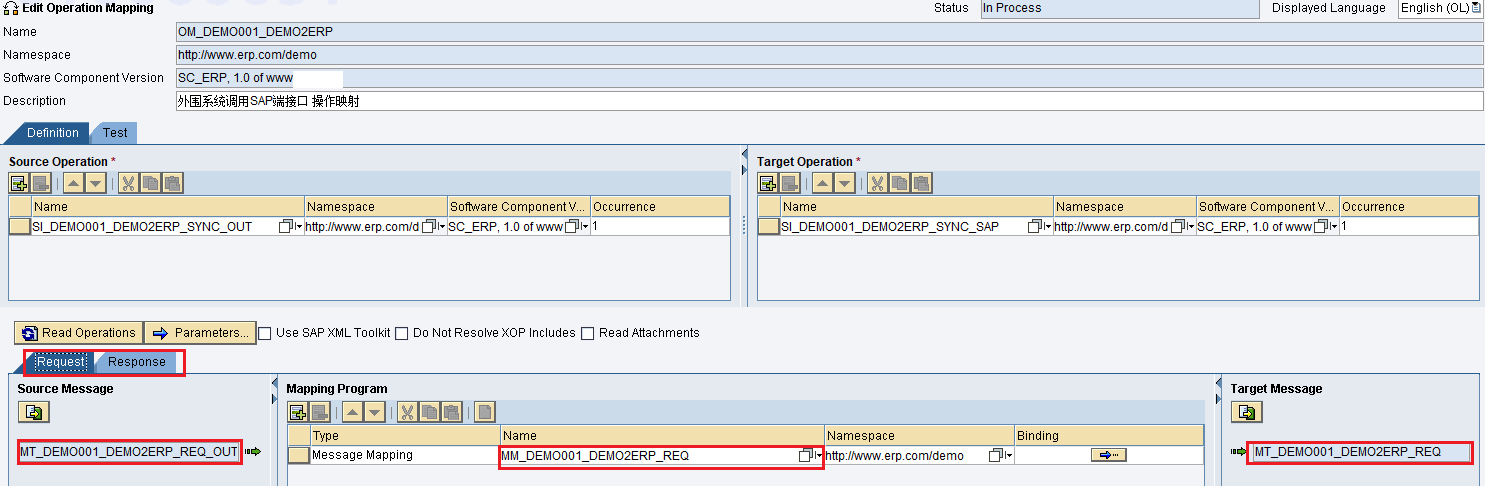1485x486 pixels.
Task: Click Occurrence cell in Source Operation row
Action: 660,227
